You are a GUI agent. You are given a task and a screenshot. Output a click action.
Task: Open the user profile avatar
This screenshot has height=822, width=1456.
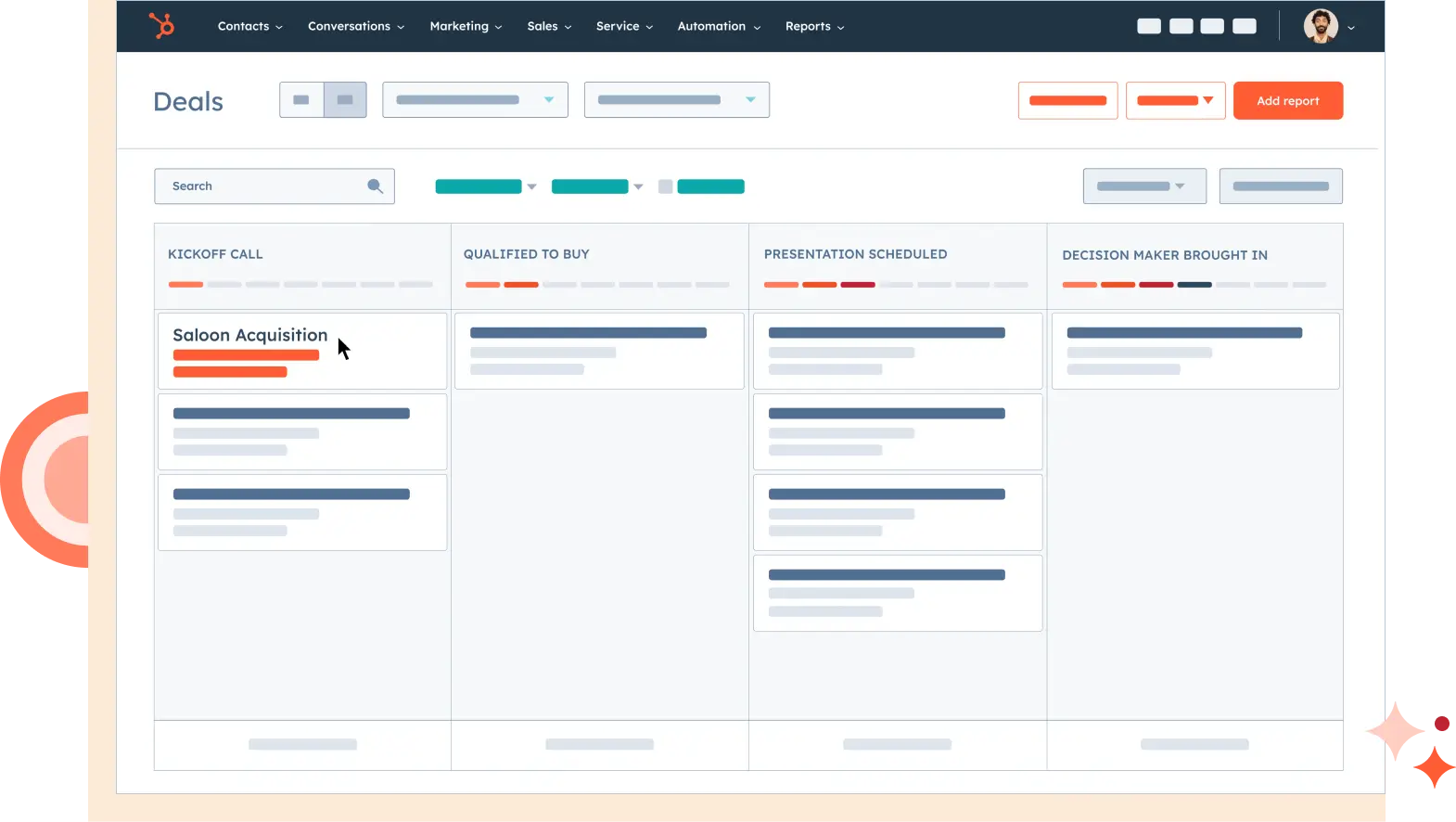(1320, 26)
